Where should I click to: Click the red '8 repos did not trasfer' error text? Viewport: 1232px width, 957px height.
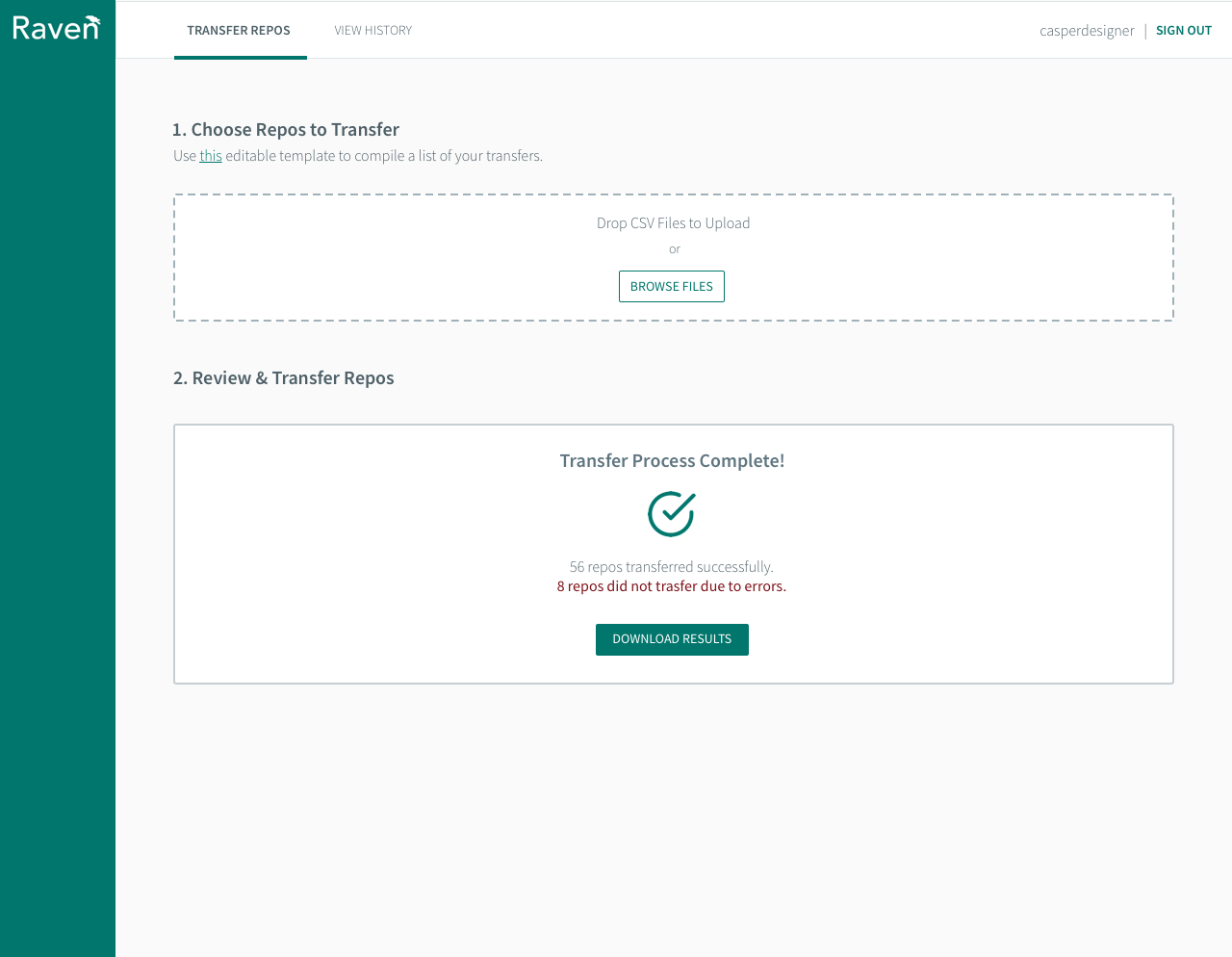672,586
